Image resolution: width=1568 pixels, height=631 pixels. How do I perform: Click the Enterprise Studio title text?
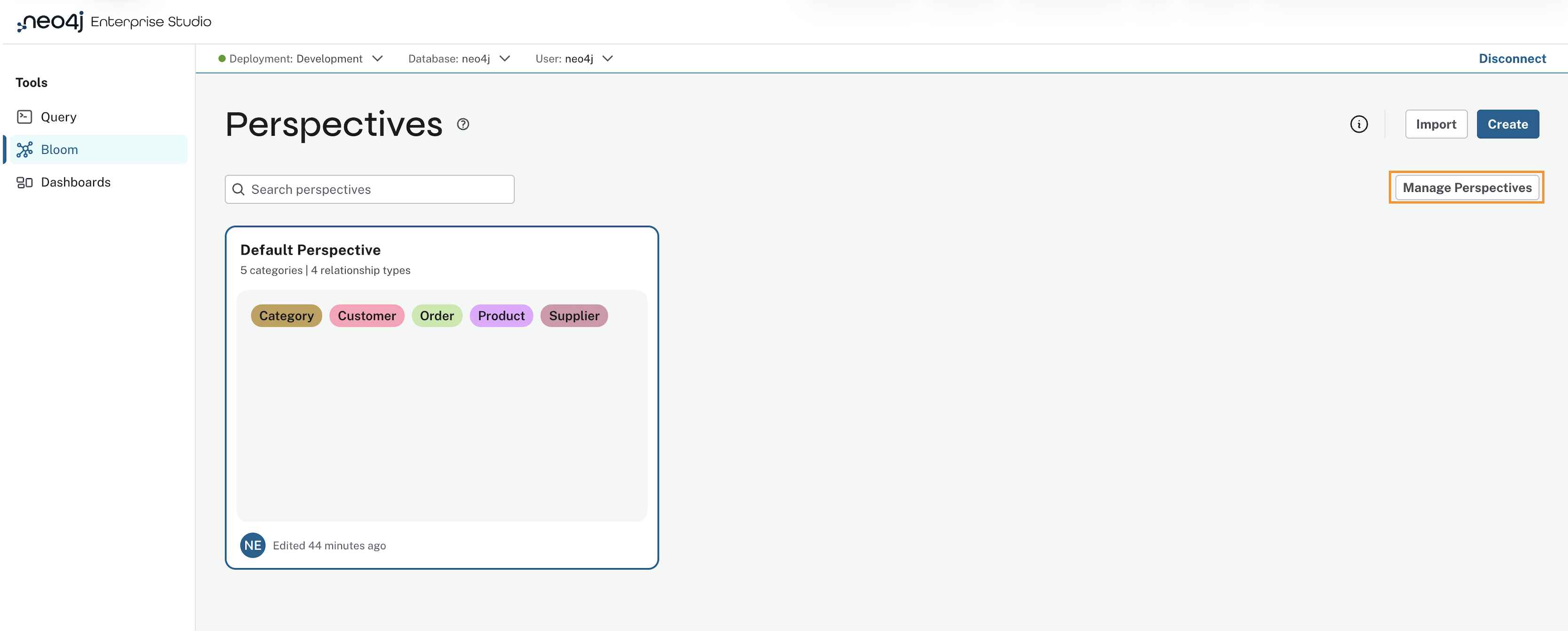coord(151,22)
